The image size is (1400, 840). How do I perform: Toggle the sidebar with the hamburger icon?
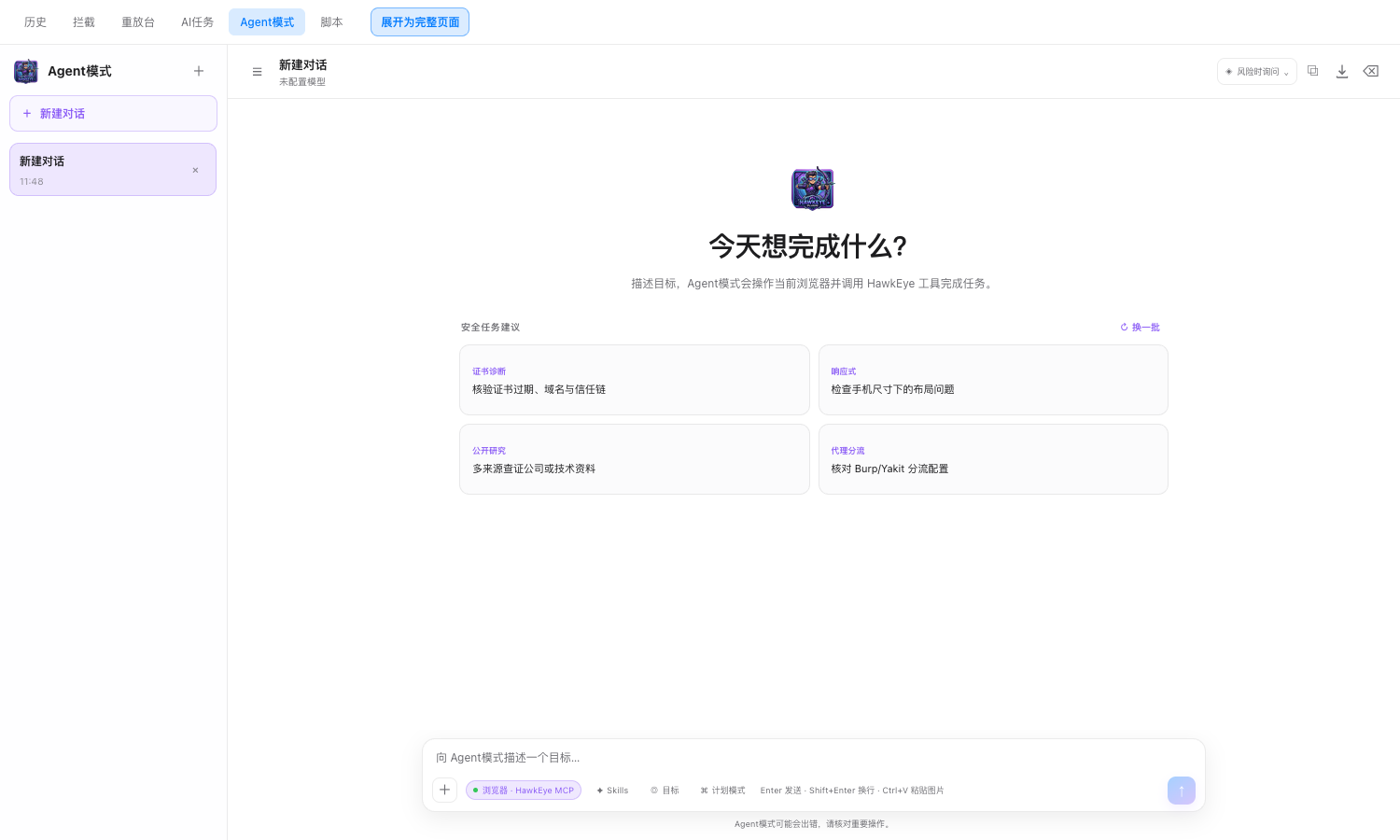click(258, 72)
